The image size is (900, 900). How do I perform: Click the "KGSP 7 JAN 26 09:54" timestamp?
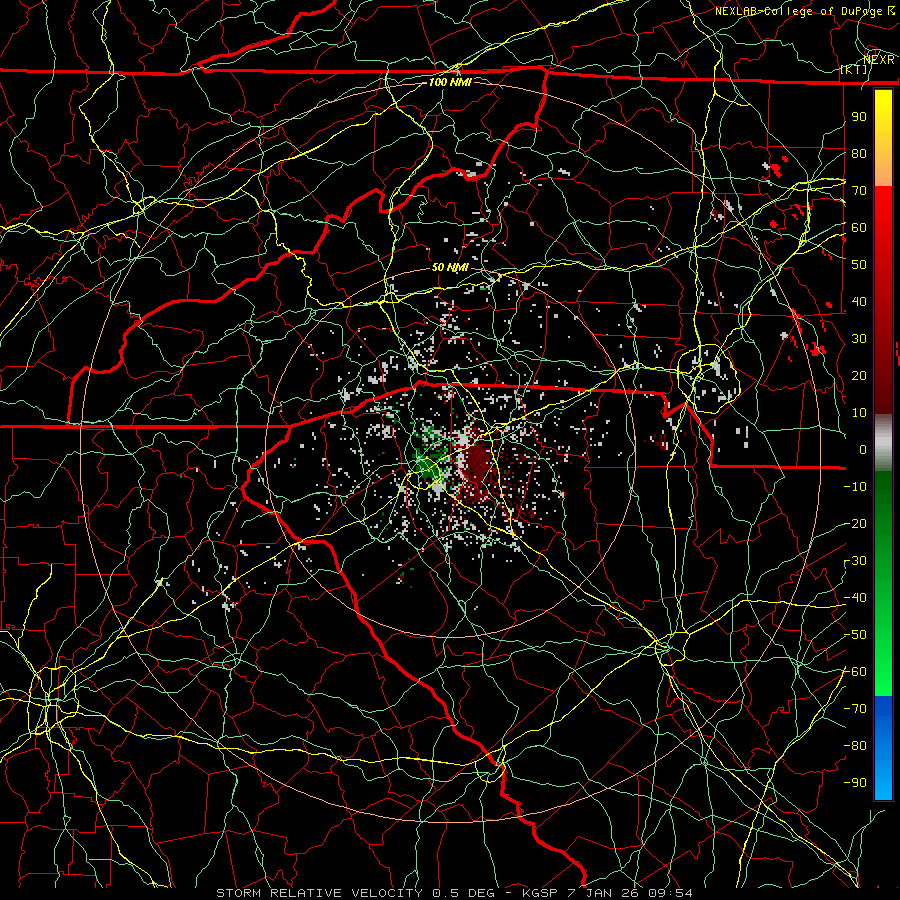pyautogui.click(x=607, y=893)
